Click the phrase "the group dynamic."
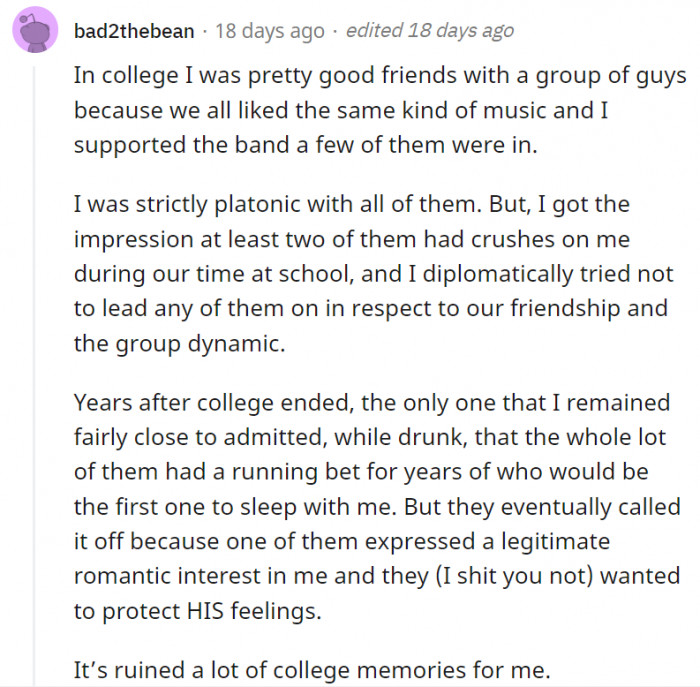700x687 pixels. pyautogui.click(x=179, y=344)
